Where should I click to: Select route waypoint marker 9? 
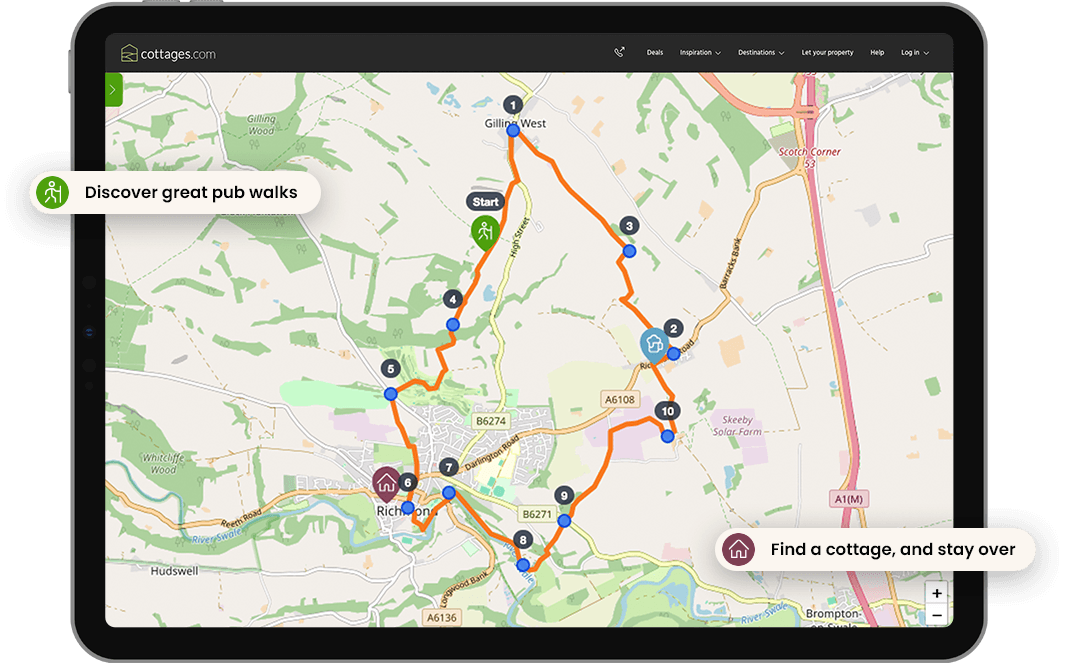coord(564,496)
